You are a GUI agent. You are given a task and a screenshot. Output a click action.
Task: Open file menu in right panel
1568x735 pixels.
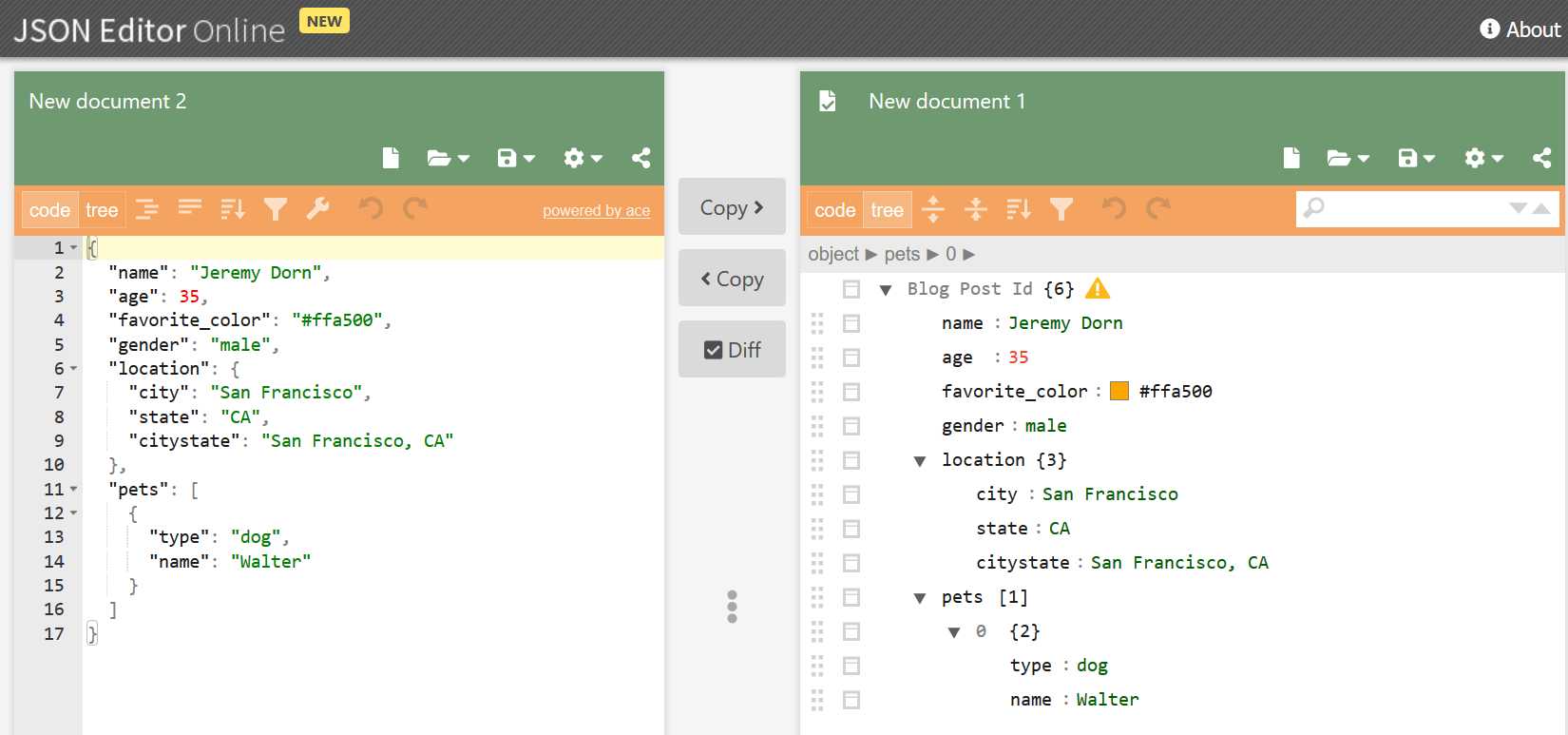pyautogui.click(x=1348, y=158)
